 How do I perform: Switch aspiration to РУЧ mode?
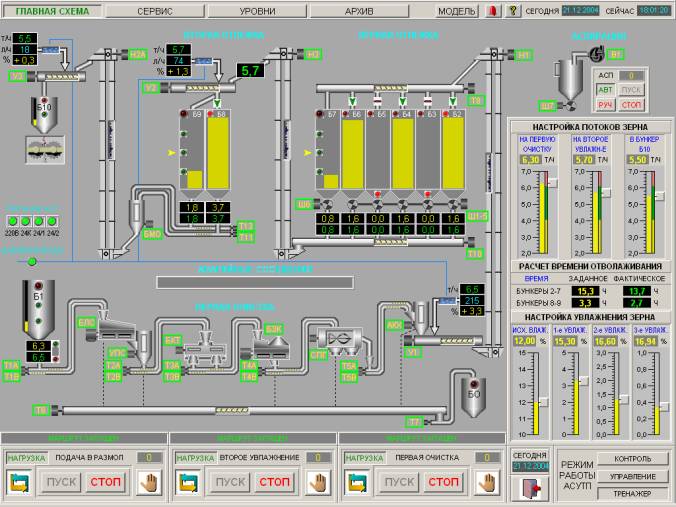click(606, 104)
